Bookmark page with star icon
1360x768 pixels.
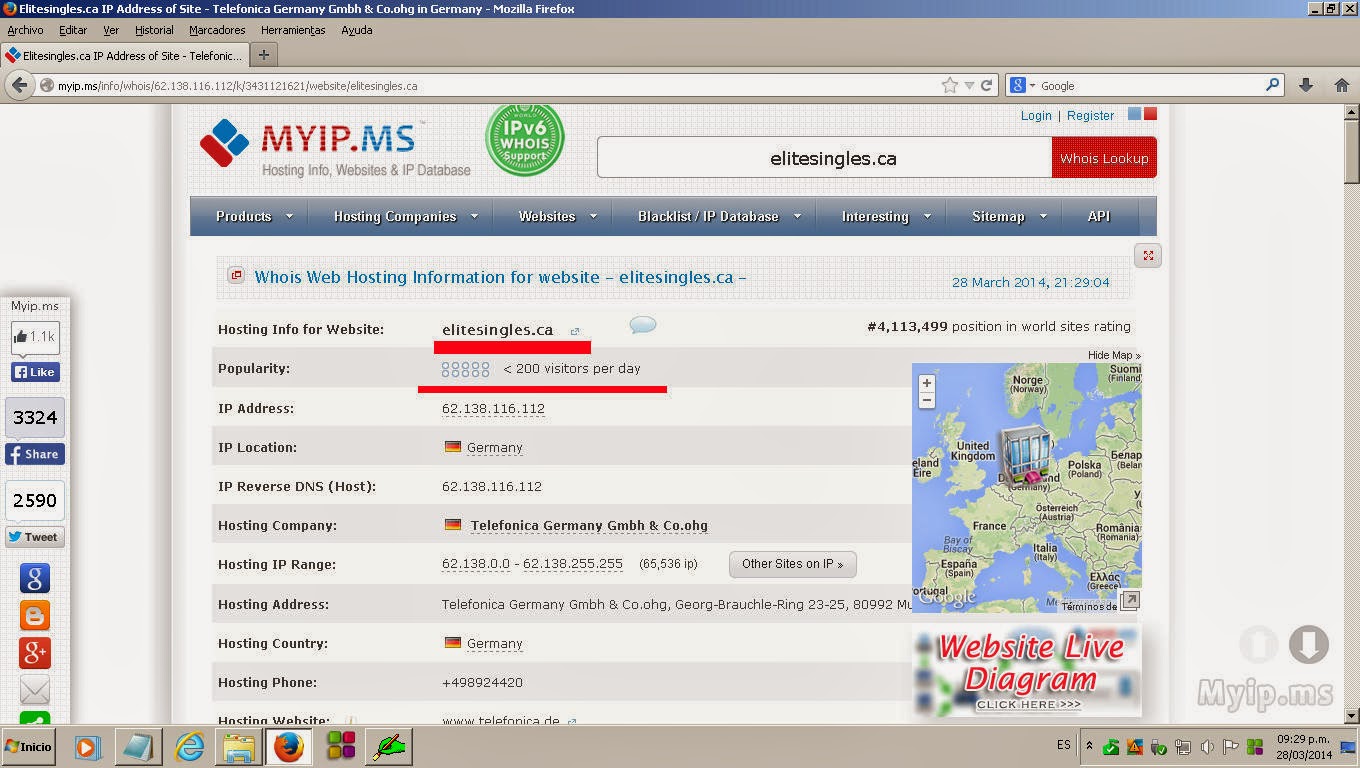(x=949, y=85)
